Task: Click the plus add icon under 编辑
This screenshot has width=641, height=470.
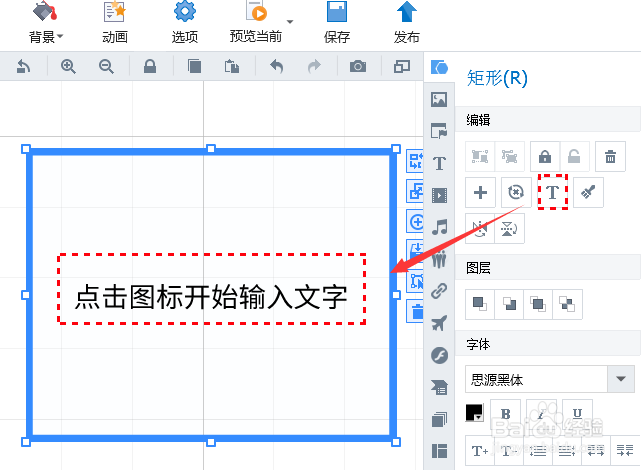Action: click(x=480, y=192)
